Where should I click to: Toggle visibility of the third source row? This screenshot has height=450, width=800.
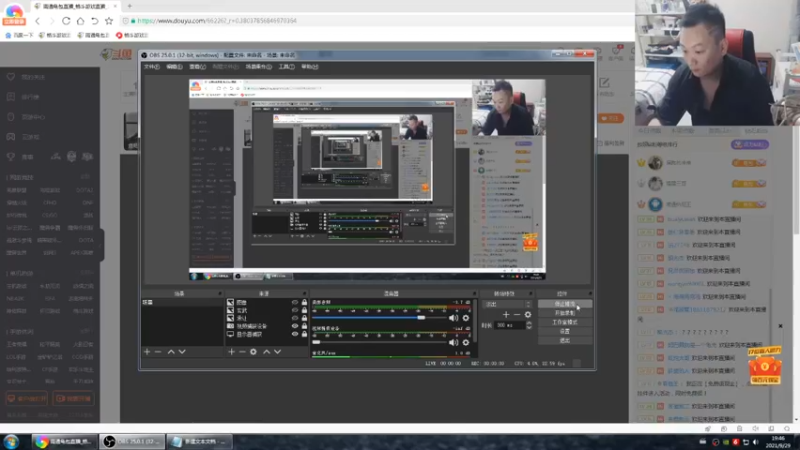pyautogui.click(x=295, y=318)
